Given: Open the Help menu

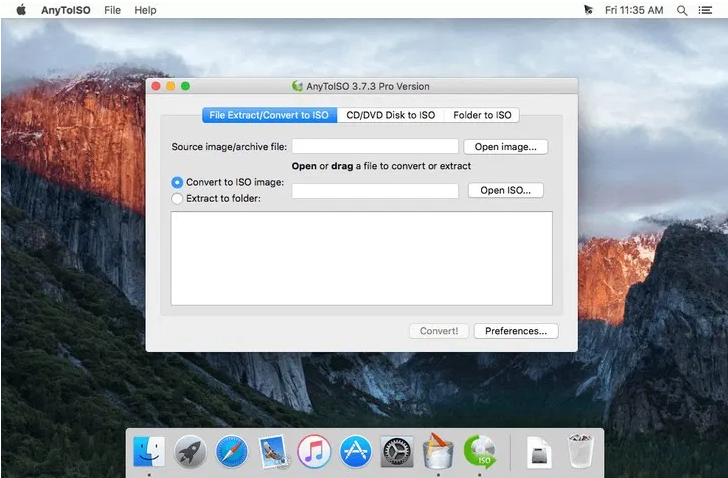Looking at the screenshot, I should (145, 10).
